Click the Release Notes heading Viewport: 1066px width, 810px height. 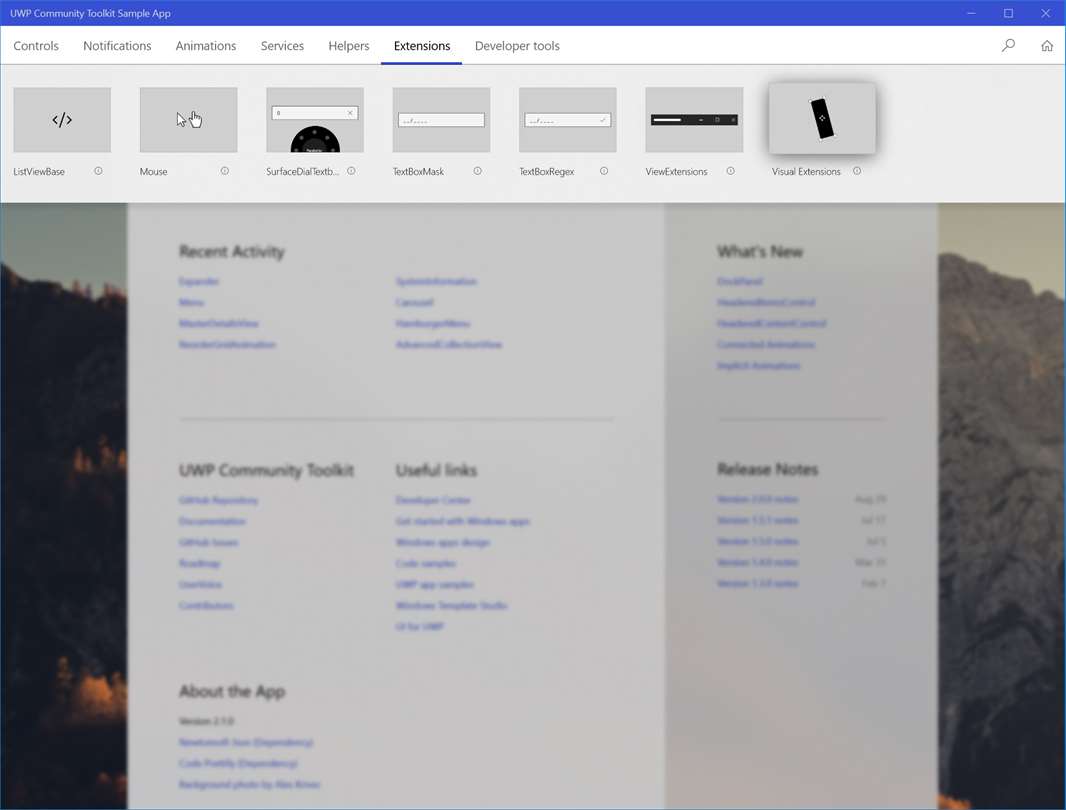[768, 469]
